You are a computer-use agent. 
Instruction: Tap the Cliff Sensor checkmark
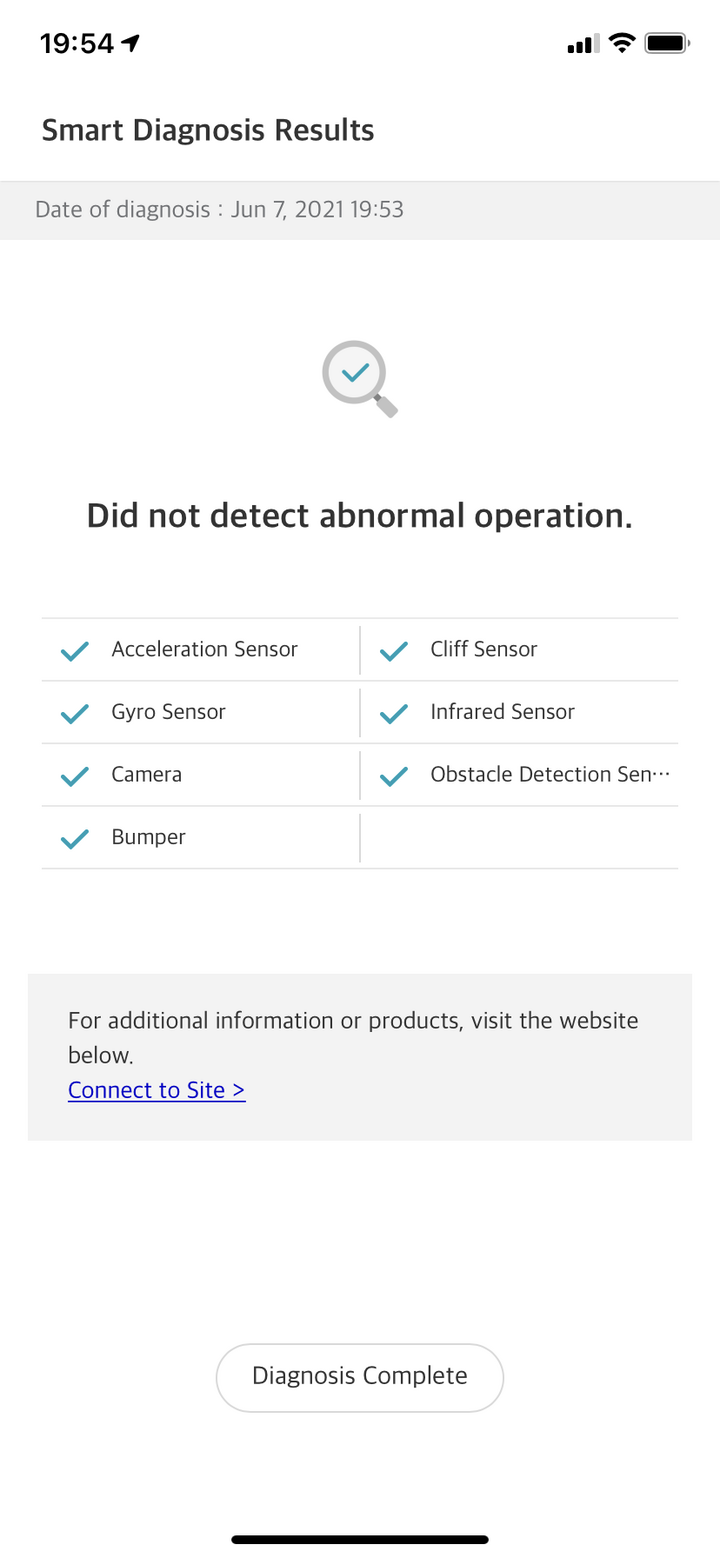point(394,651)
